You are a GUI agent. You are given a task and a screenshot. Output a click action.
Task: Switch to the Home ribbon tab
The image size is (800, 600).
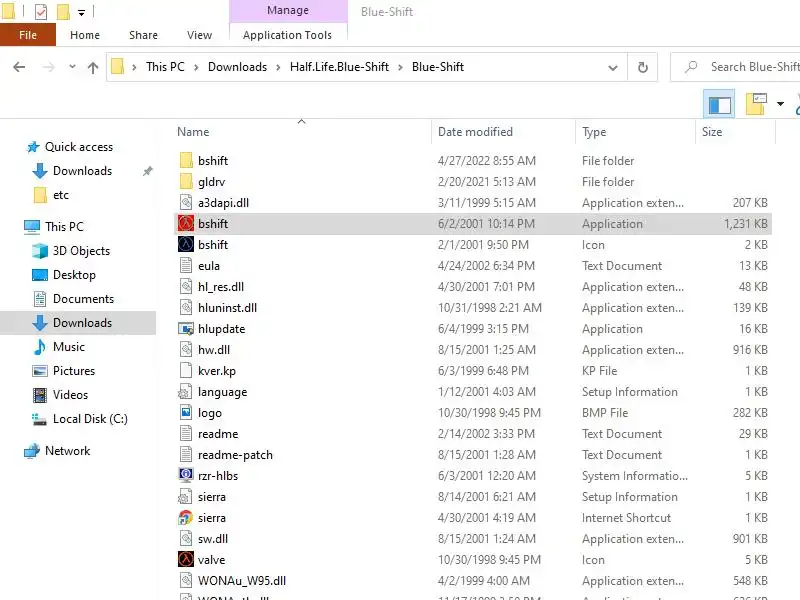(85, 35)
